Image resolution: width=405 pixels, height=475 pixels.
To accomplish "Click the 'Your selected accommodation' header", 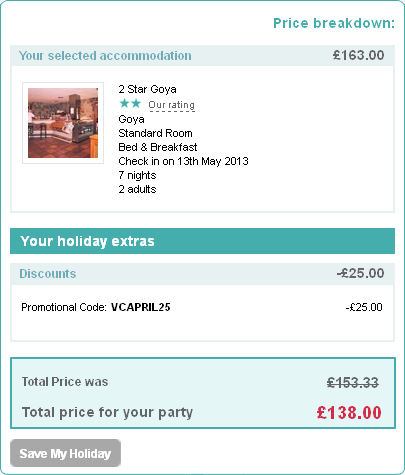I will tap(105, 56).
